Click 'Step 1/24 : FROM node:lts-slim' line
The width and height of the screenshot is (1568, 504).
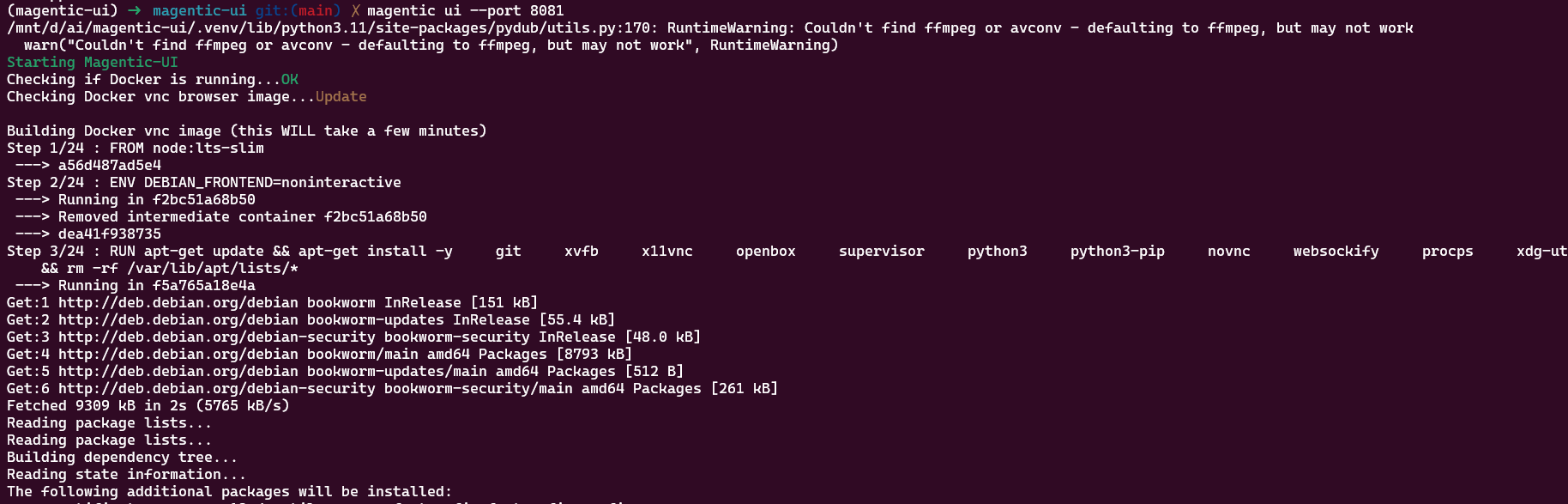[136, 148]
